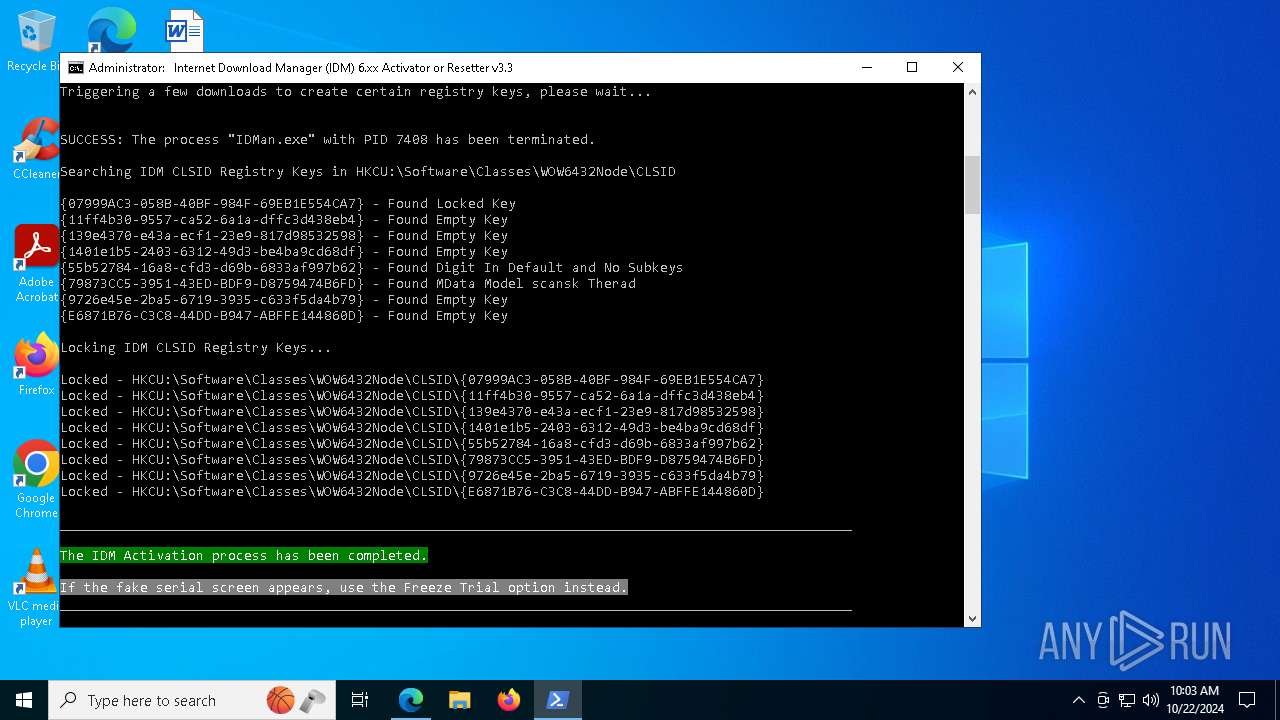The height and width of the screenshot is (720, 1280).
Task: Click the 'Locking IDM CLSID Registry Keys...' line
Action: click(196, 348)
